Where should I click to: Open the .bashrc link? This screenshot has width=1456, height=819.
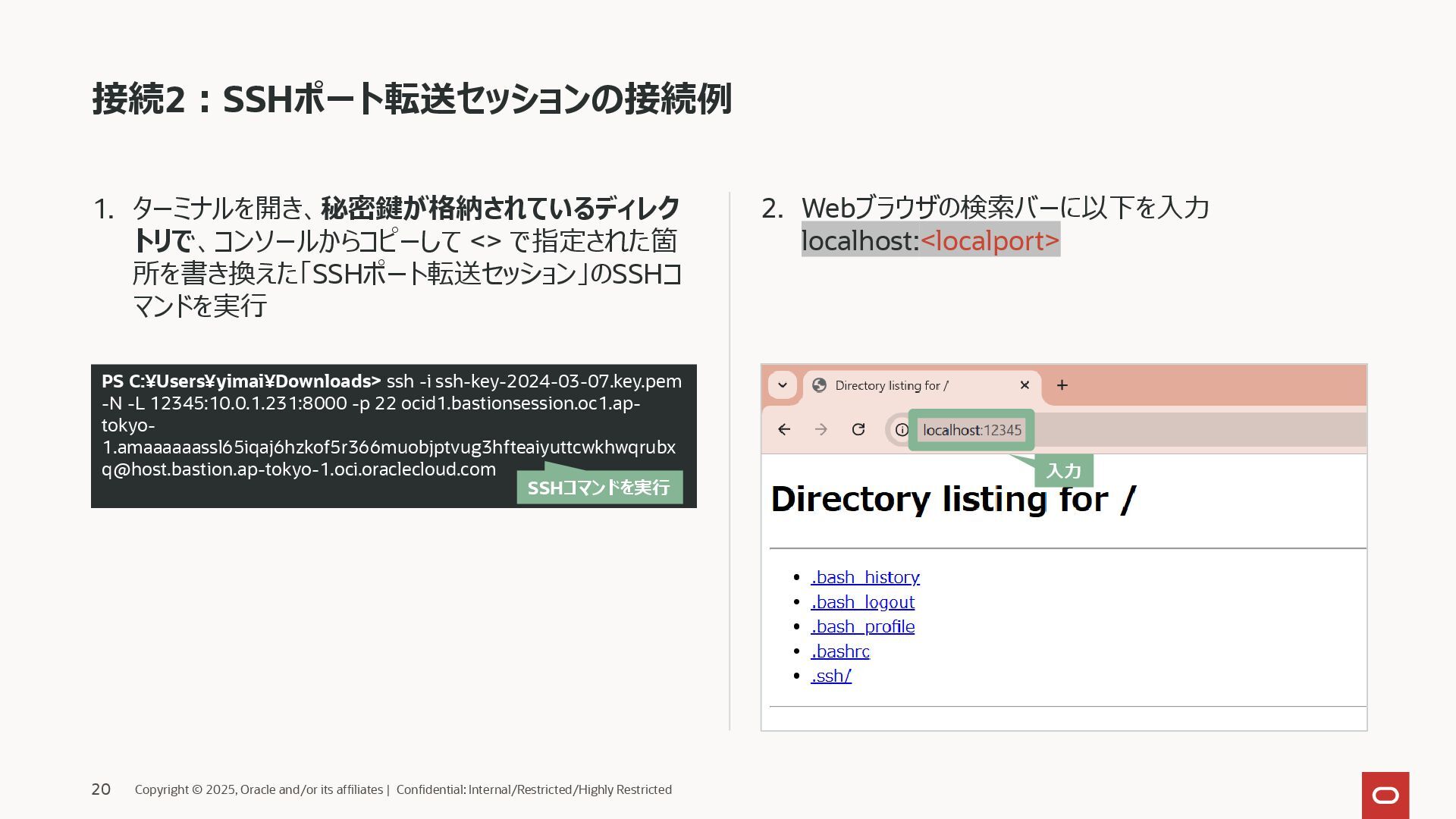tap(840, 651)
